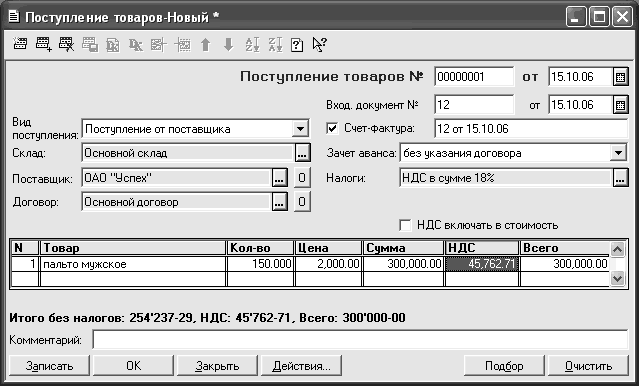Viewport: 639px width, 386px height.
Task: Open contract selection ellipsis button
Action: pos(279,202)
